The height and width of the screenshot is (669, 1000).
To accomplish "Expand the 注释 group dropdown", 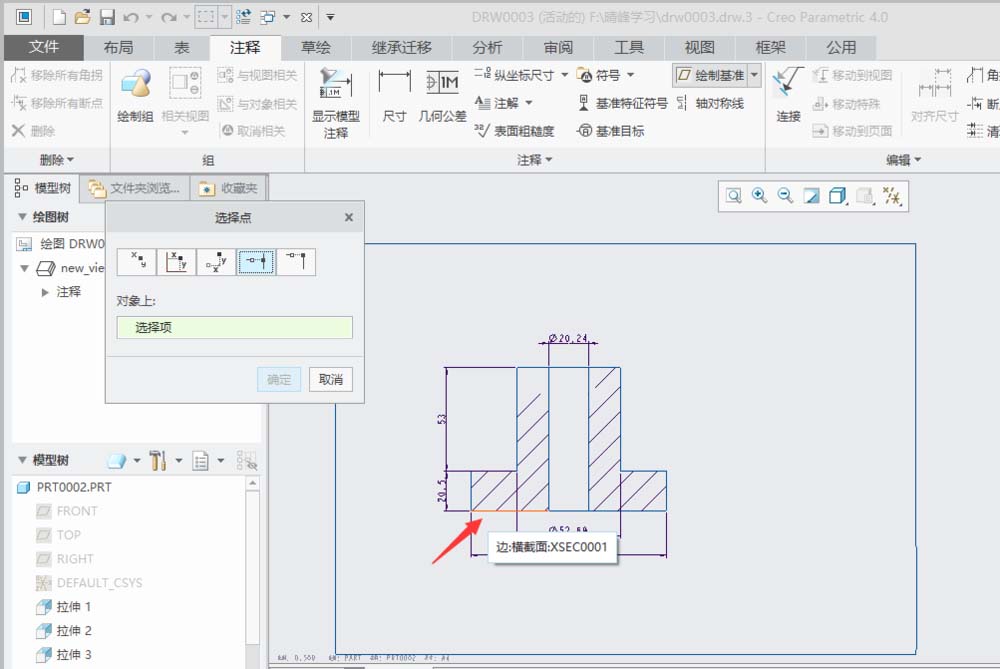I will tap(534, 159).
